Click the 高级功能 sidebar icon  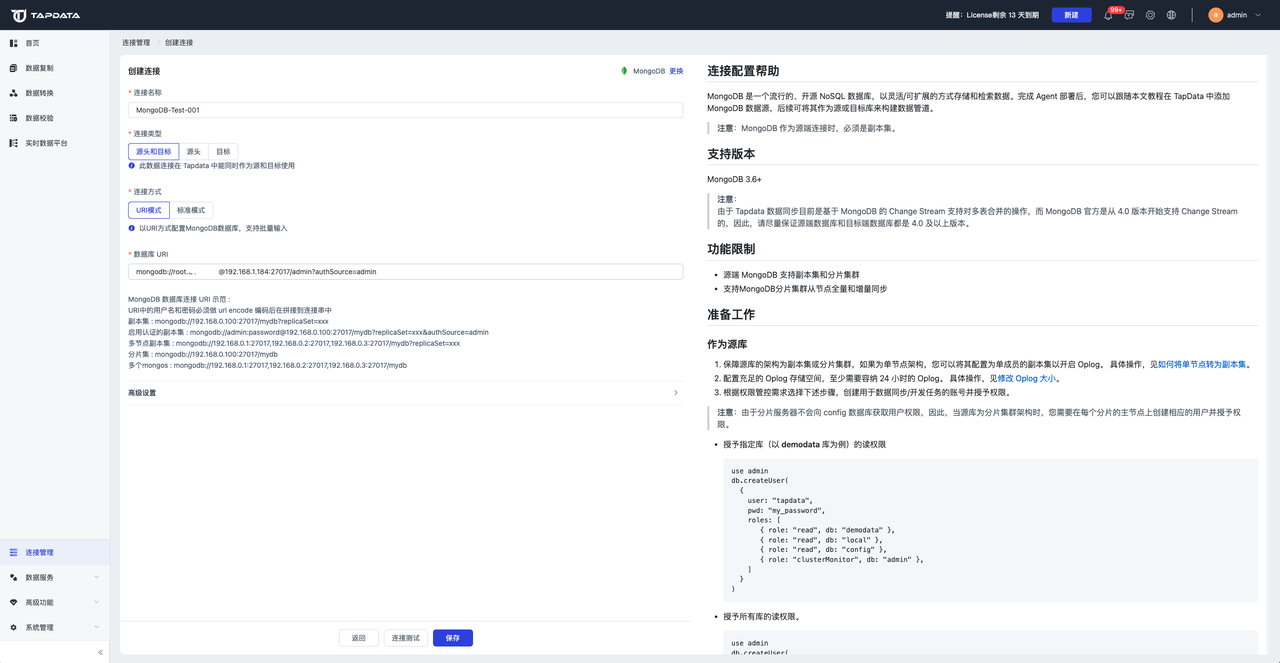point(13,602)
